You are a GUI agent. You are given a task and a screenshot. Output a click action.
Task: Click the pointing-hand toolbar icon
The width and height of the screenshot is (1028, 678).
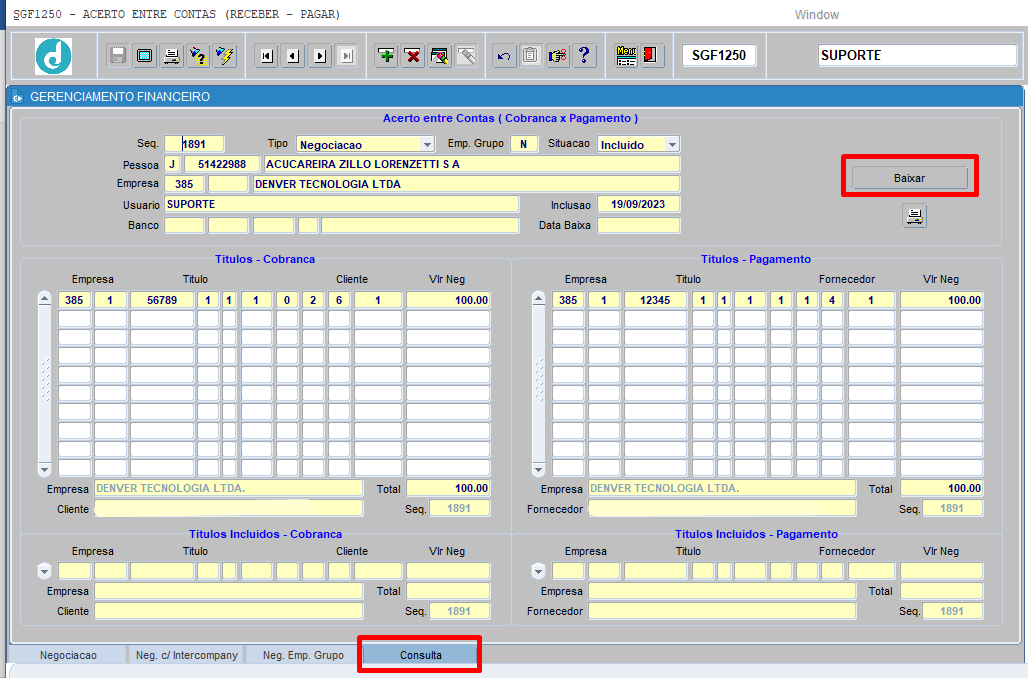(x=557, y=56)
